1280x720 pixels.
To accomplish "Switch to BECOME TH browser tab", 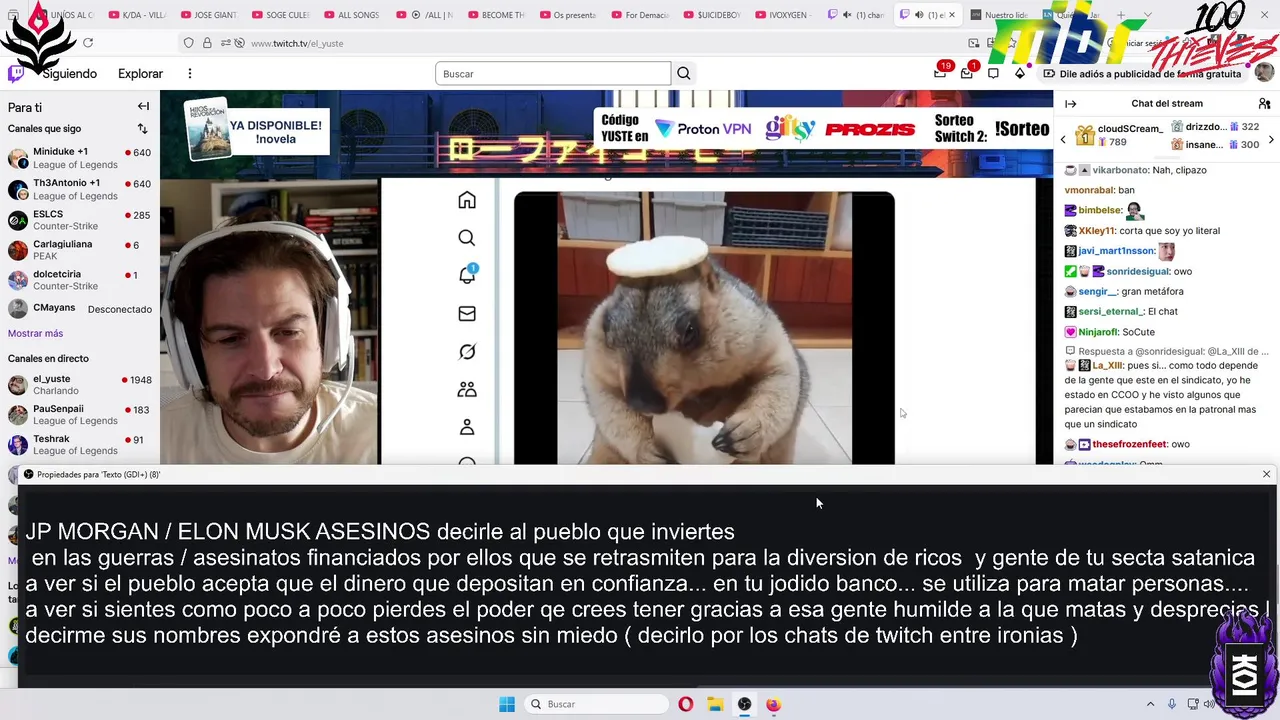I will pos(496,15).
